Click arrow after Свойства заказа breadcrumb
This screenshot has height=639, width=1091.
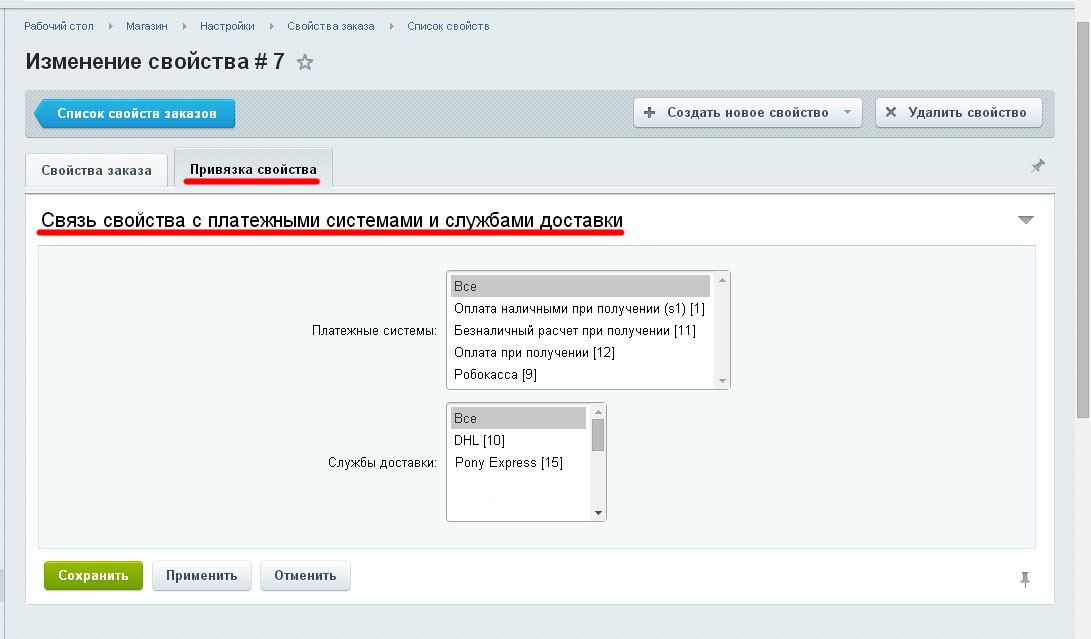pos(392,26)
